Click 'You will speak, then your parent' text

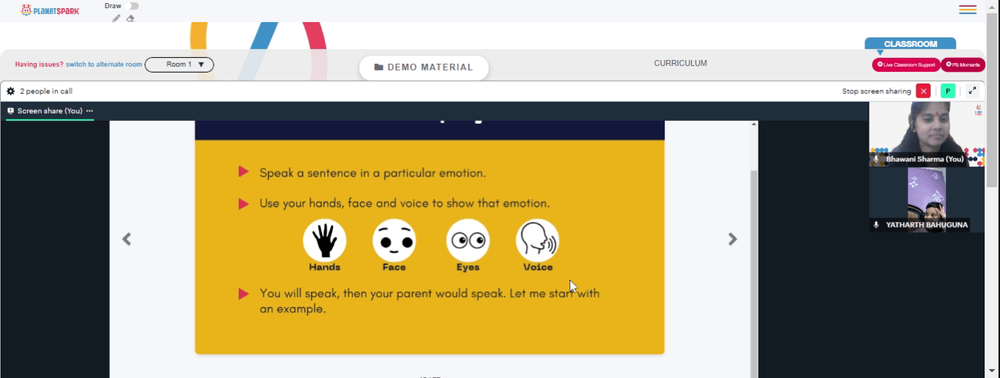coord(429,301)
